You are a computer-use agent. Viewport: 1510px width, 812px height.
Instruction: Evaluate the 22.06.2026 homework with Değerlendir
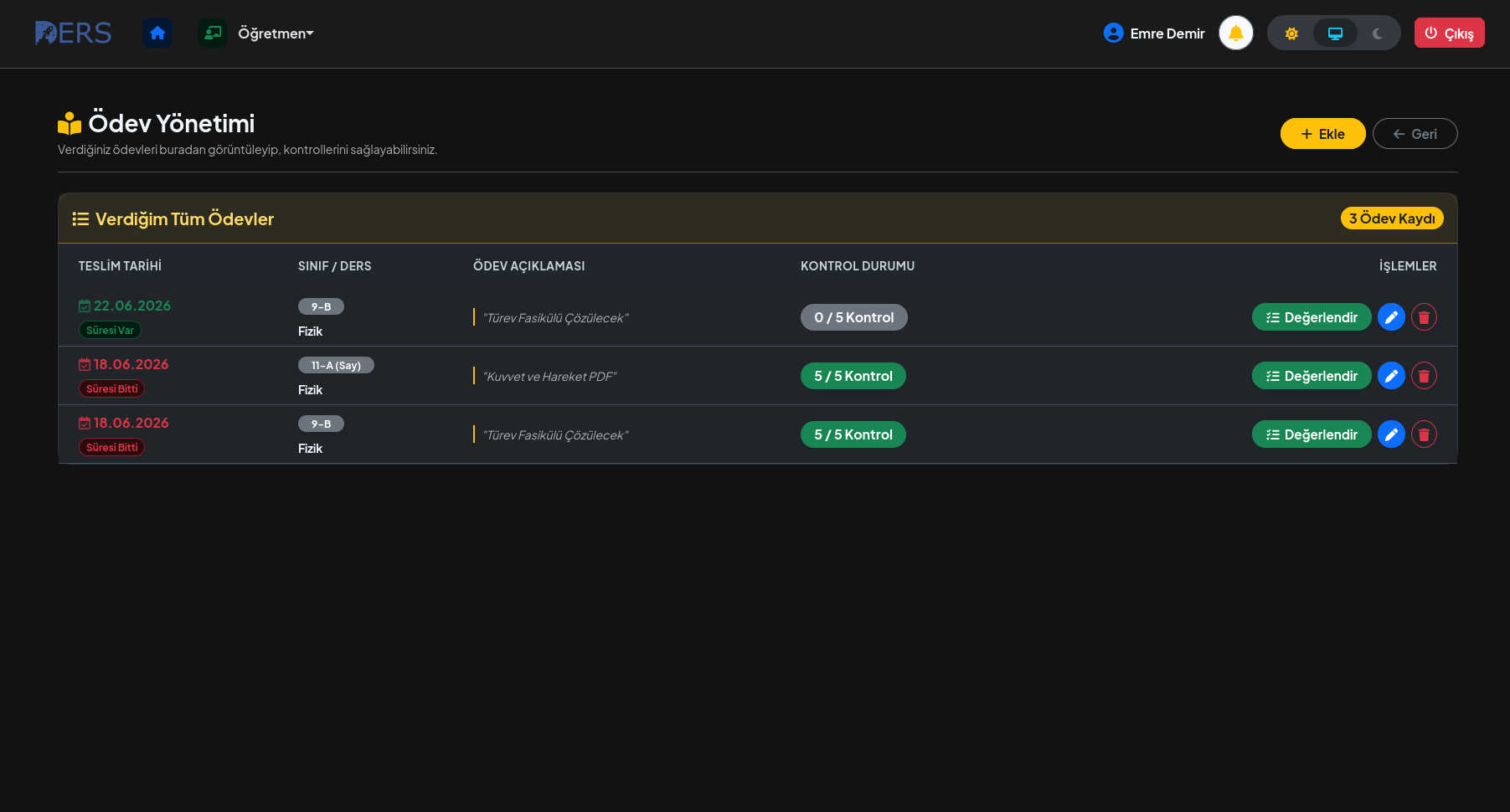(x=1312, y=317)
